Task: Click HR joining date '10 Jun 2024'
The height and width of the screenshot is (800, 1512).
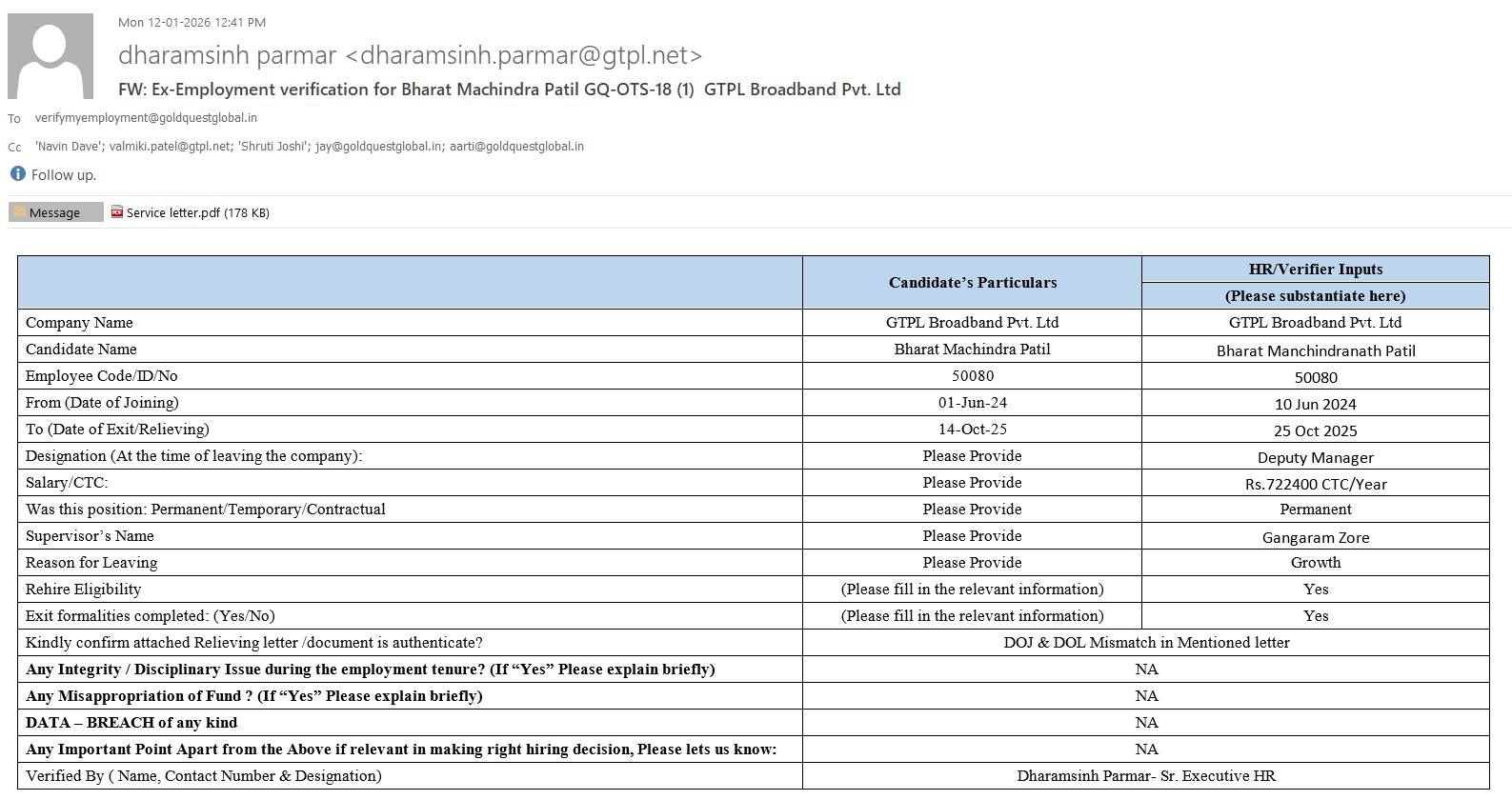Action: coord(1316,404)
